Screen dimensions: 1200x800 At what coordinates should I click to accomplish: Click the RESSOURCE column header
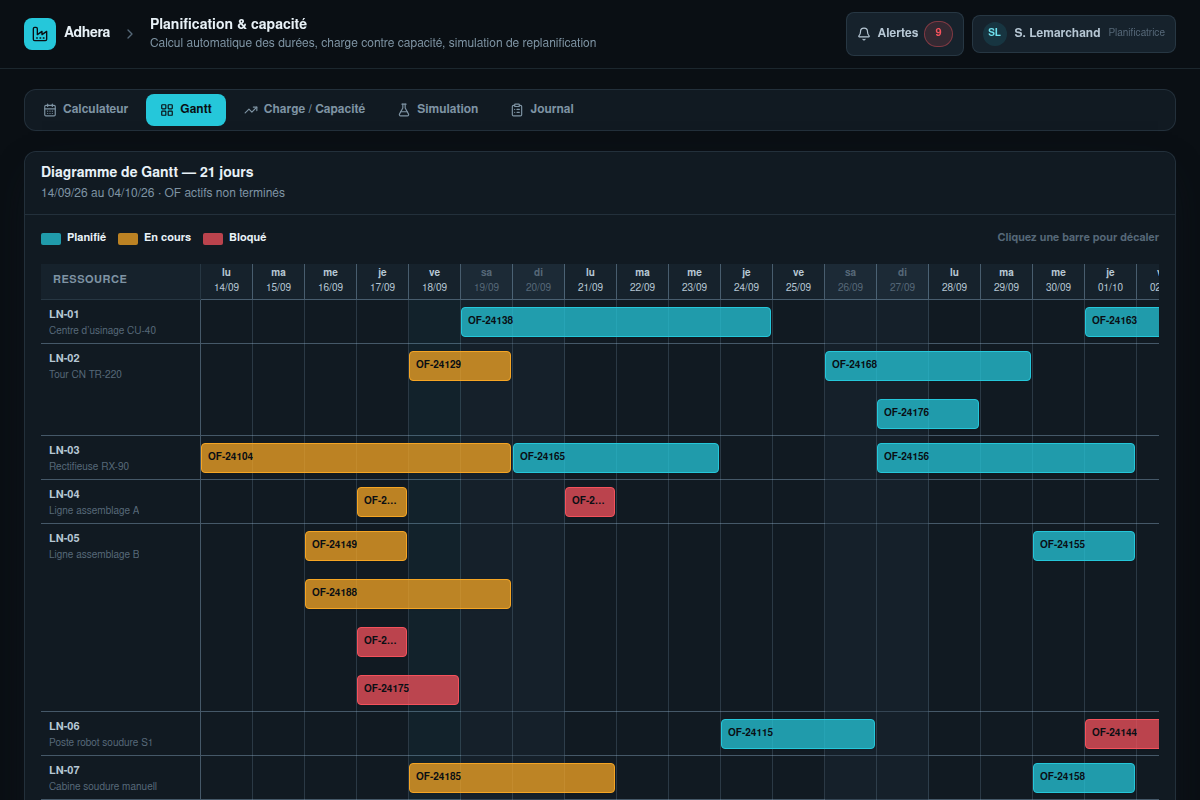121,280
